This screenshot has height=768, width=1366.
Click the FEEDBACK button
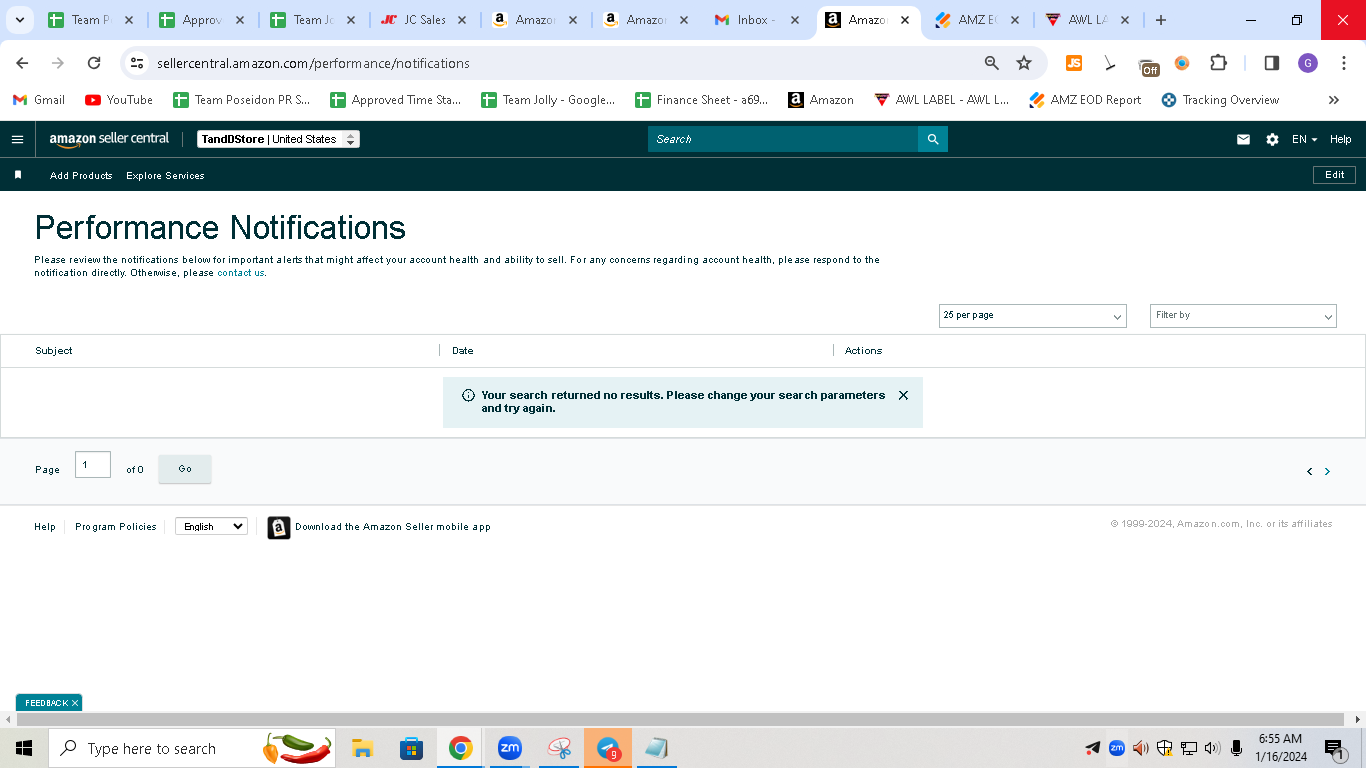(x=46, y=703)
